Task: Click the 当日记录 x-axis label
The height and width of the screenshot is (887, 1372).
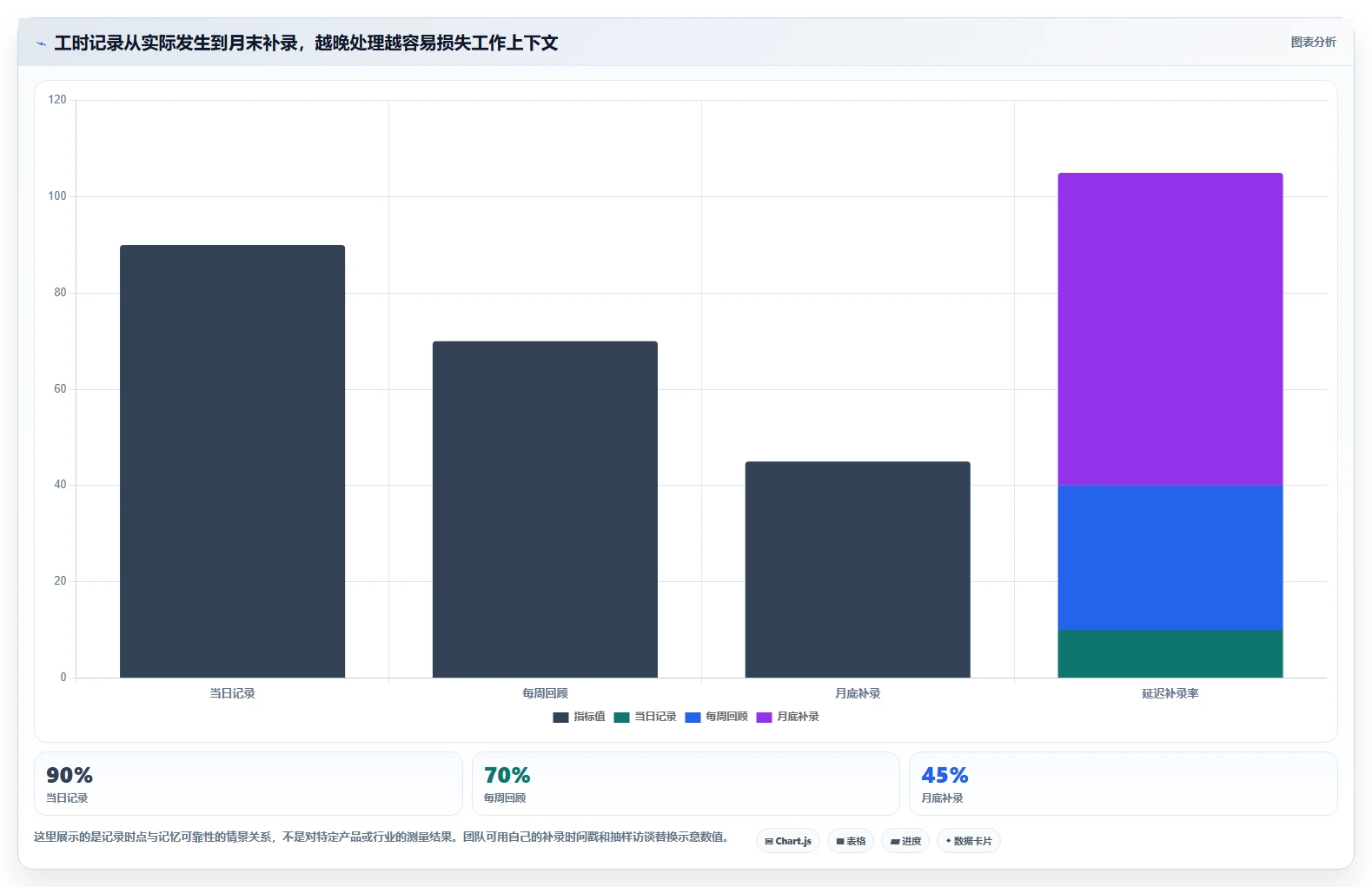Action: (232, 693)
